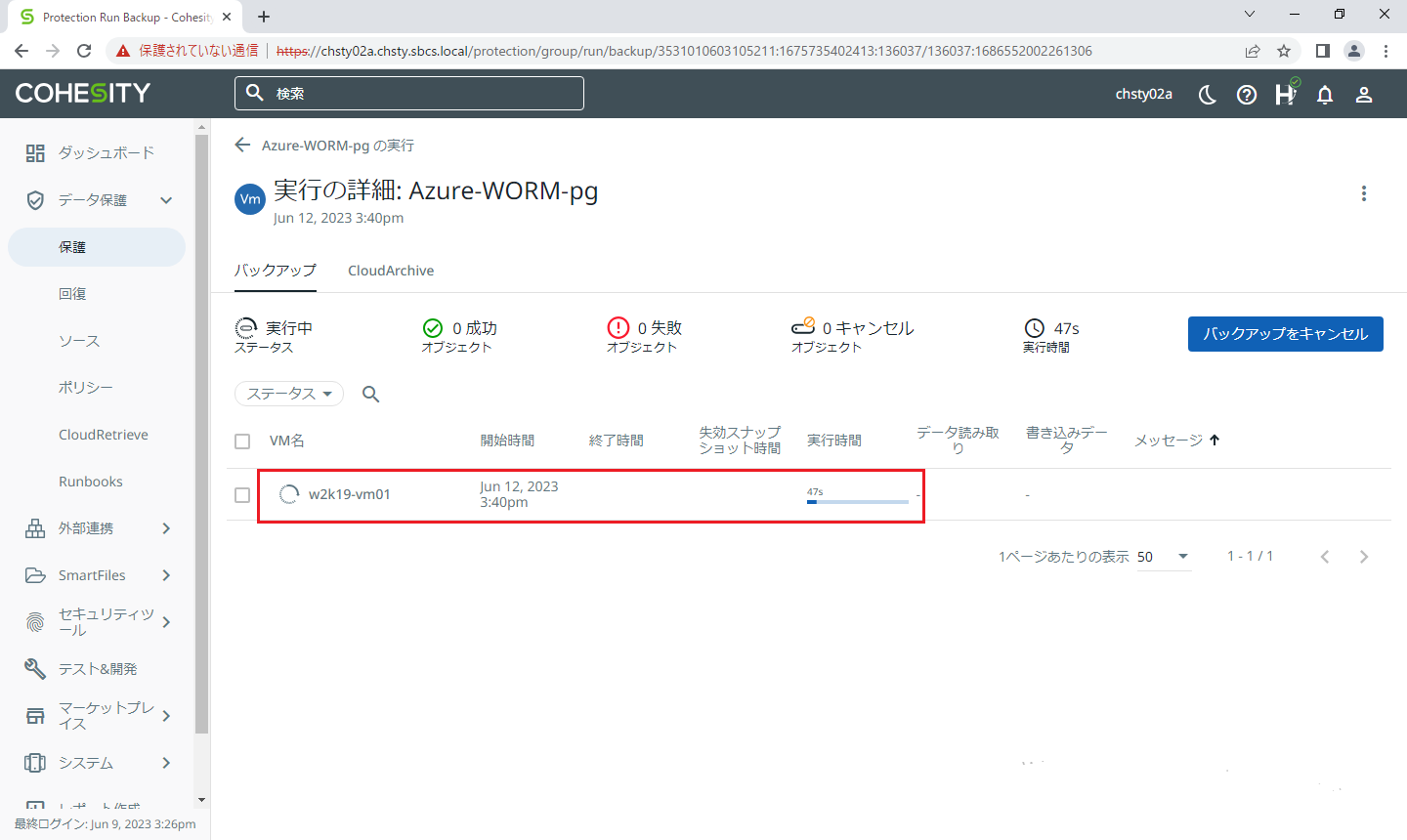
Task: Open Runbooks in sidebar
Action: (x=91, y=482)
